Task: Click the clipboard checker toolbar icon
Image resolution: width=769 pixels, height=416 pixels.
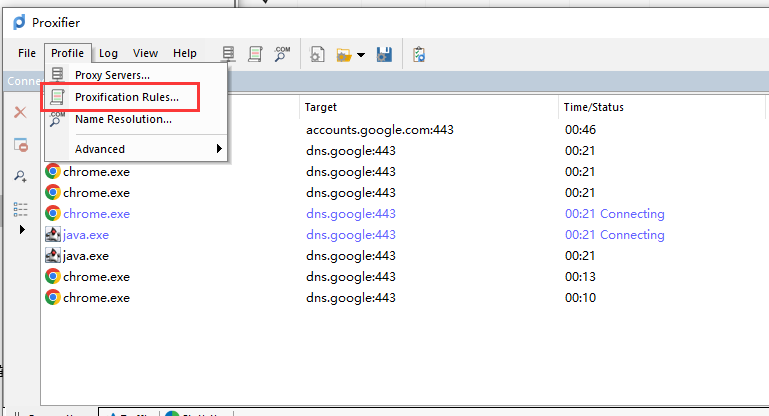Action: [x=419, y=54]
